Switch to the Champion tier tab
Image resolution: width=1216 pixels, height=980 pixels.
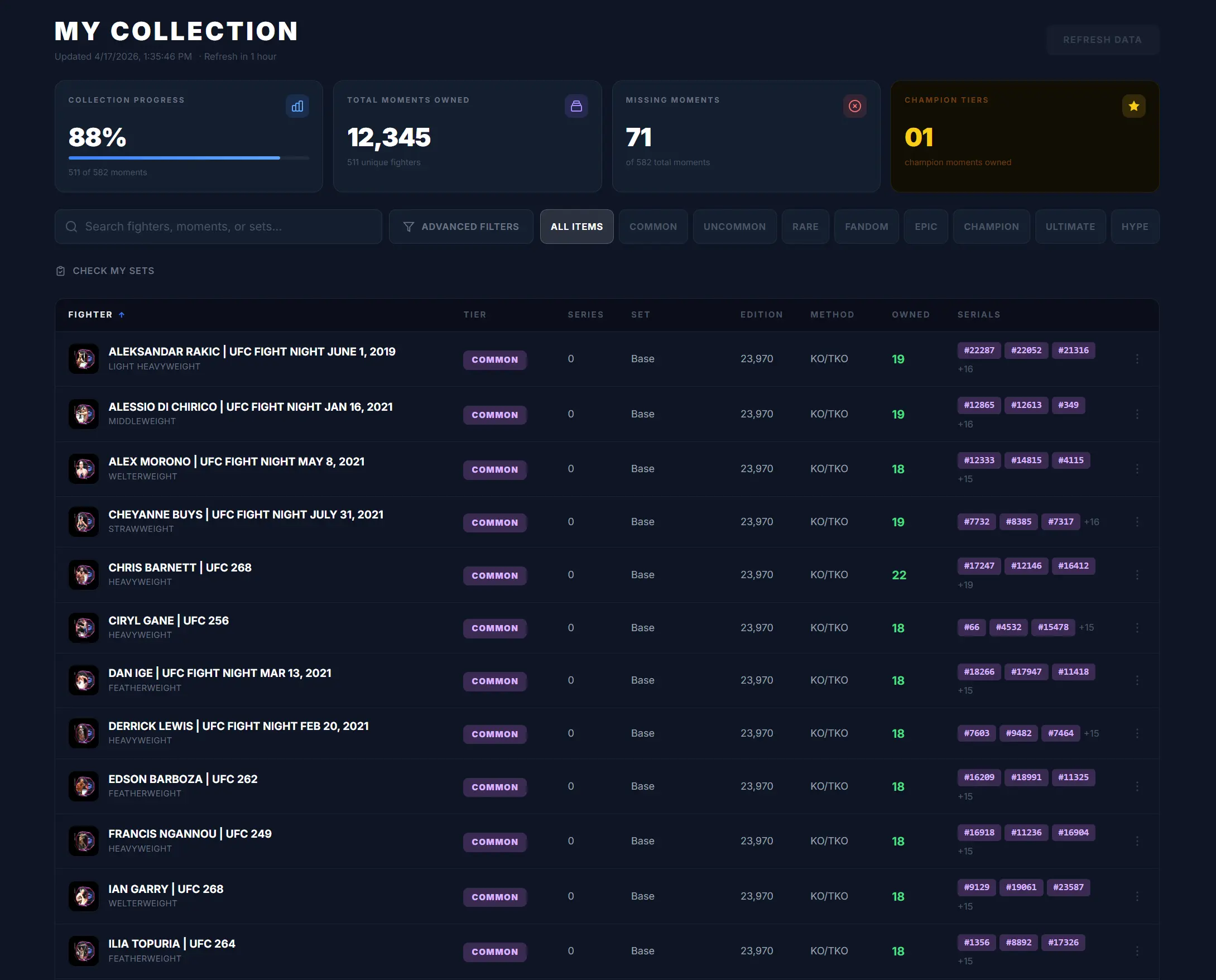[x=991, y=227]
